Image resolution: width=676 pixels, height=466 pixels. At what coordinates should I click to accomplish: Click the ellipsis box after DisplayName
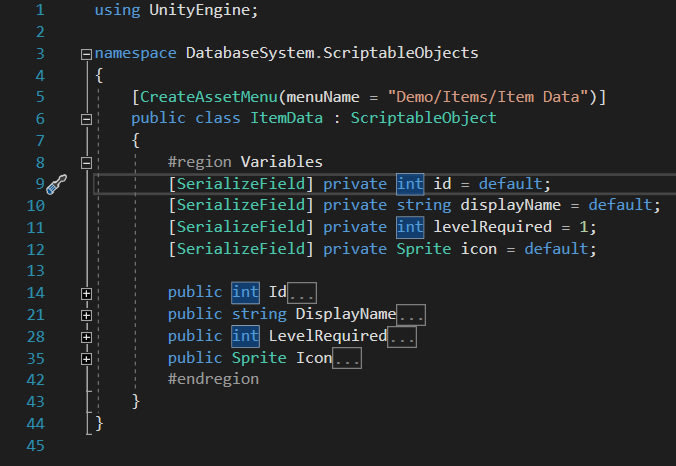pyautogui.click(x=411, y=315)
